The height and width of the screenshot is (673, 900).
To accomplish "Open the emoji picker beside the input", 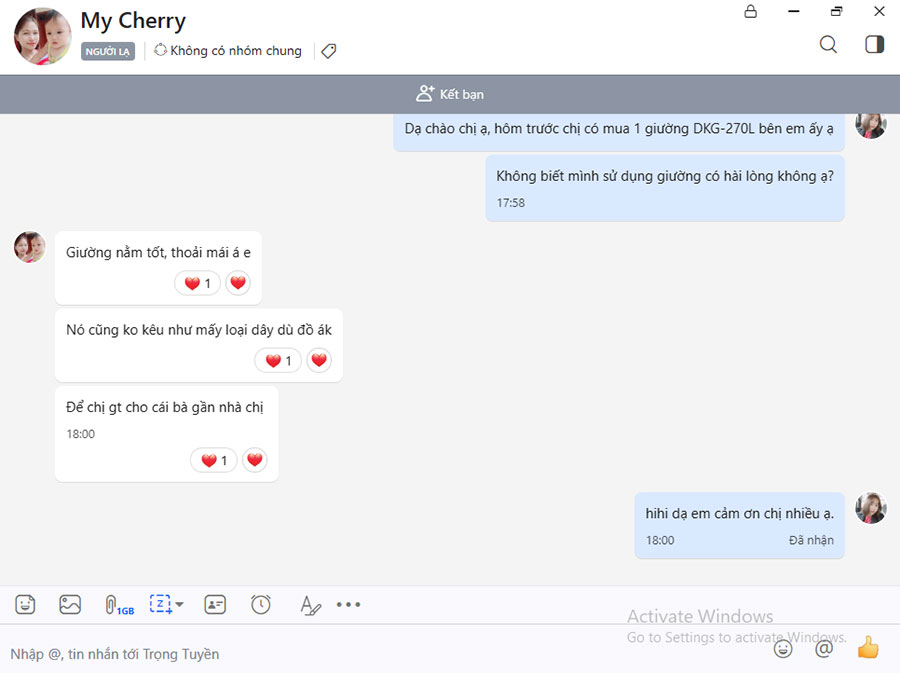I will coord(783,648).
